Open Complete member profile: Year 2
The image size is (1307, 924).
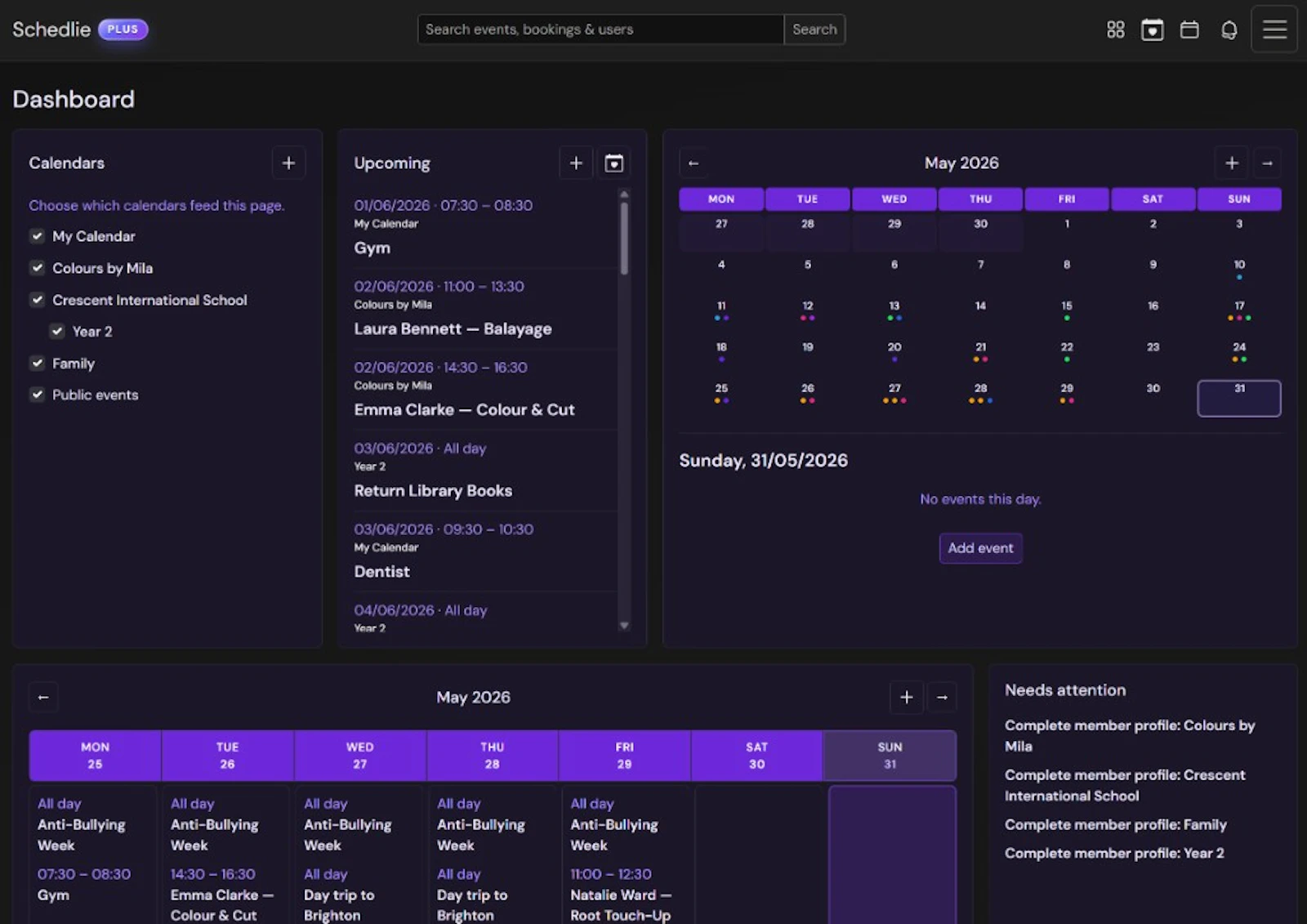[x=1114, y=853]
